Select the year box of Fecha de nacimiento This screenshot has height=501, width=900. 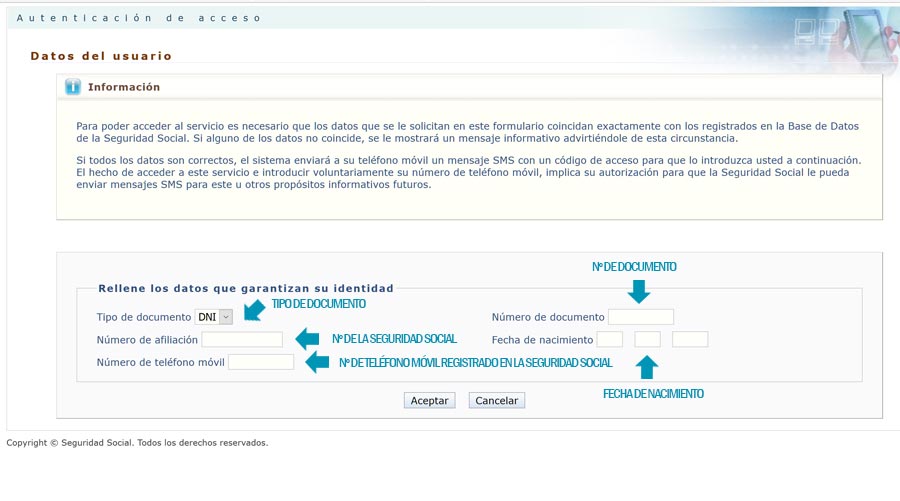point(690,340)
